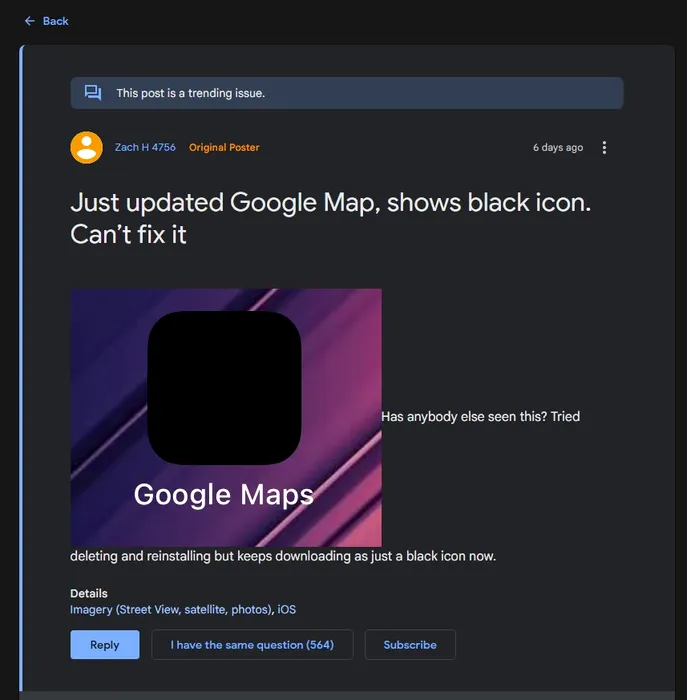
Task: Select the Original Poster label
Action: (x=224, y=147)
